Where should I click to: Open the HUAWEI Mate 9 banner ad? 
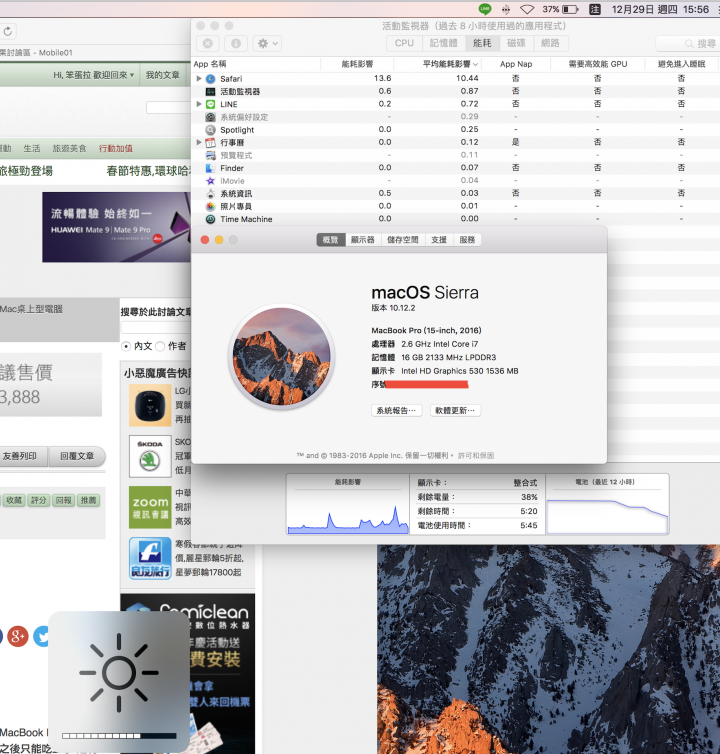tap(117, 227)
